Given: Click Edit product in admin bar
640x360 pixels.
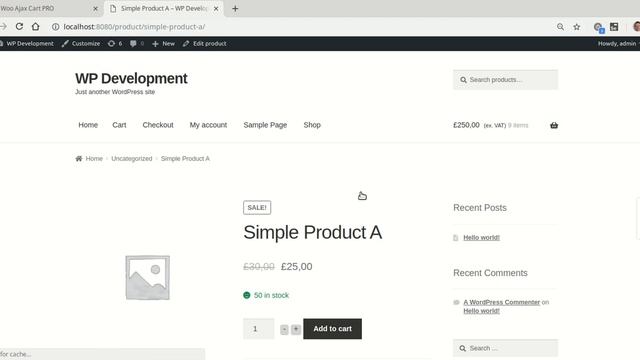Looking at the screenshot, I should point(204,43).
